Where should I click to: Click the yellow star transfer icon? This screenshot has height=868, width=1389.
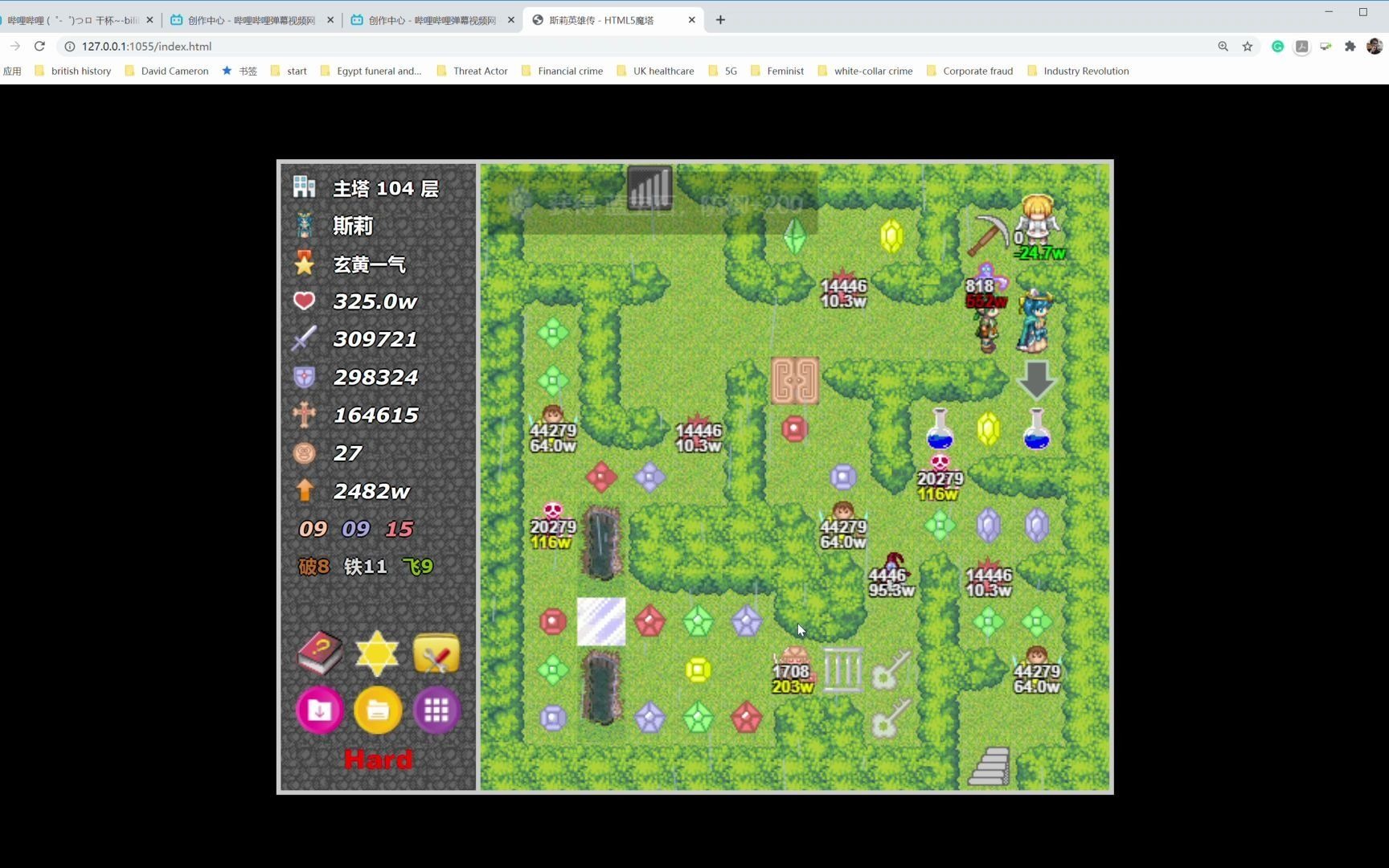coord(377,653)
